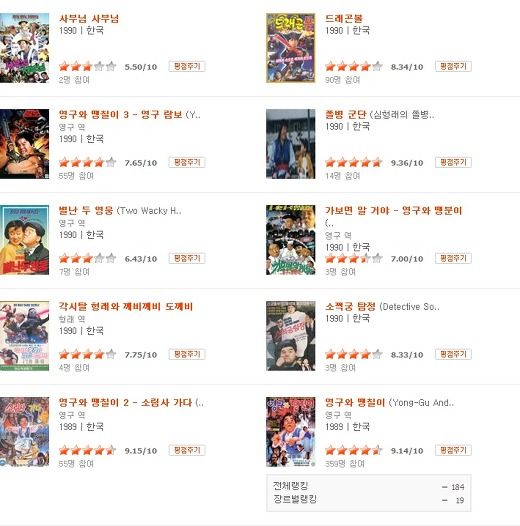Screen dimensions: 520x526
Task: Click the star rating icons for 드래곤볼
Action: click(354, 66)
